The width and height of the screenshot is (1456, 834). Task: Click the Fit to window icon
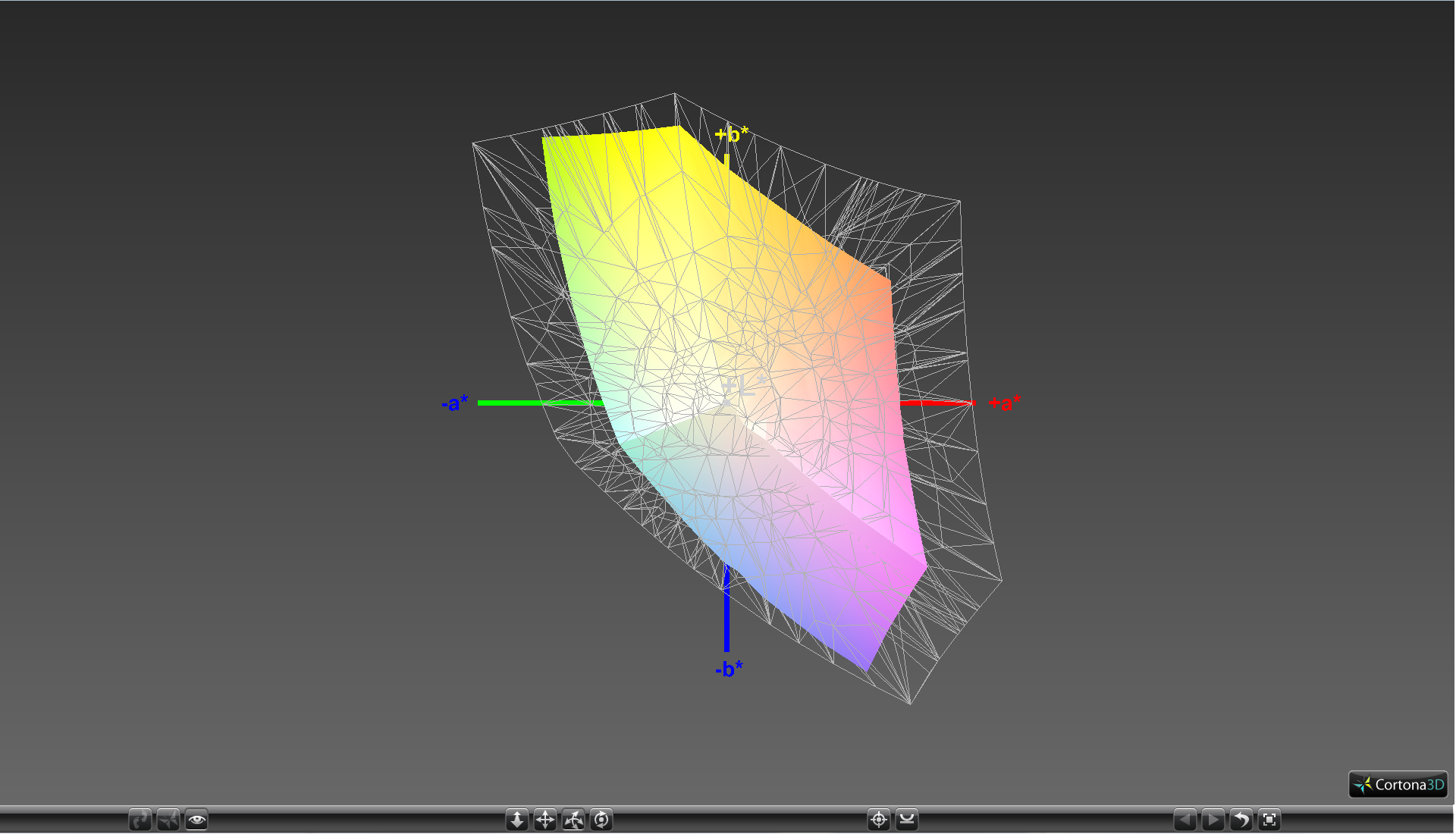click(x=1269, y=820)
